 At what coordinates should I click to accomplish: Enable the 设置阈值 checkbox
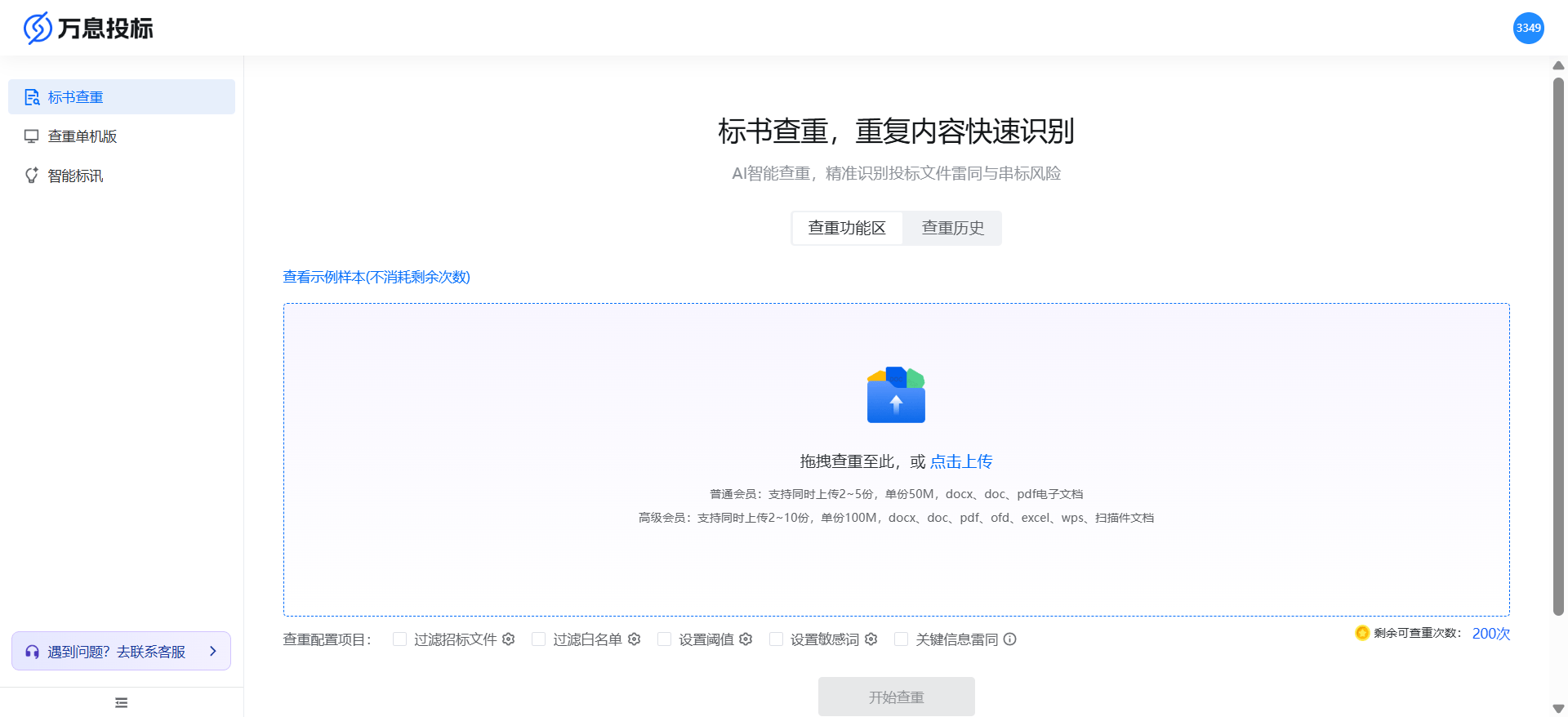pos(664,639)
